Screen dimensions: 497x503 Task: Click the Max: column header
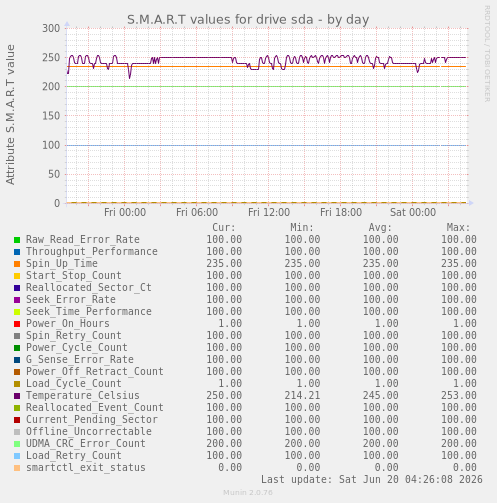458,228
